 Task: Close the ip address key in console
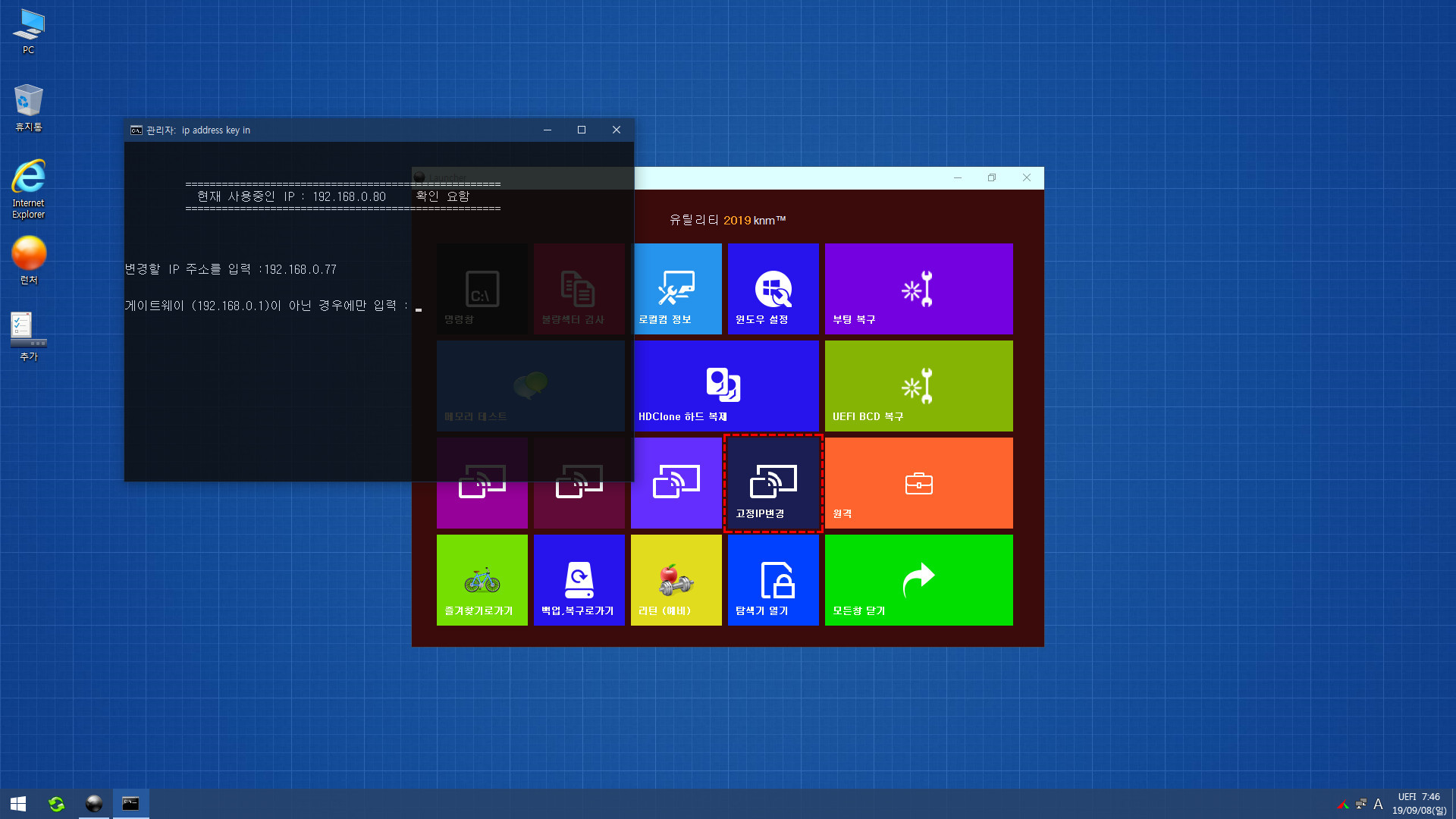click(x=617, y=130)
